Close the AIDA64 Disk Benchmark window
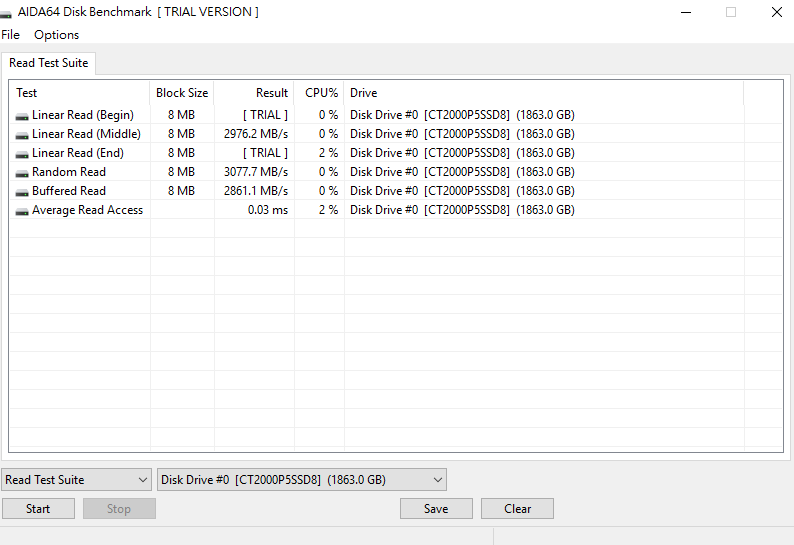Screen dimensions: 794x545 point(777,12)
